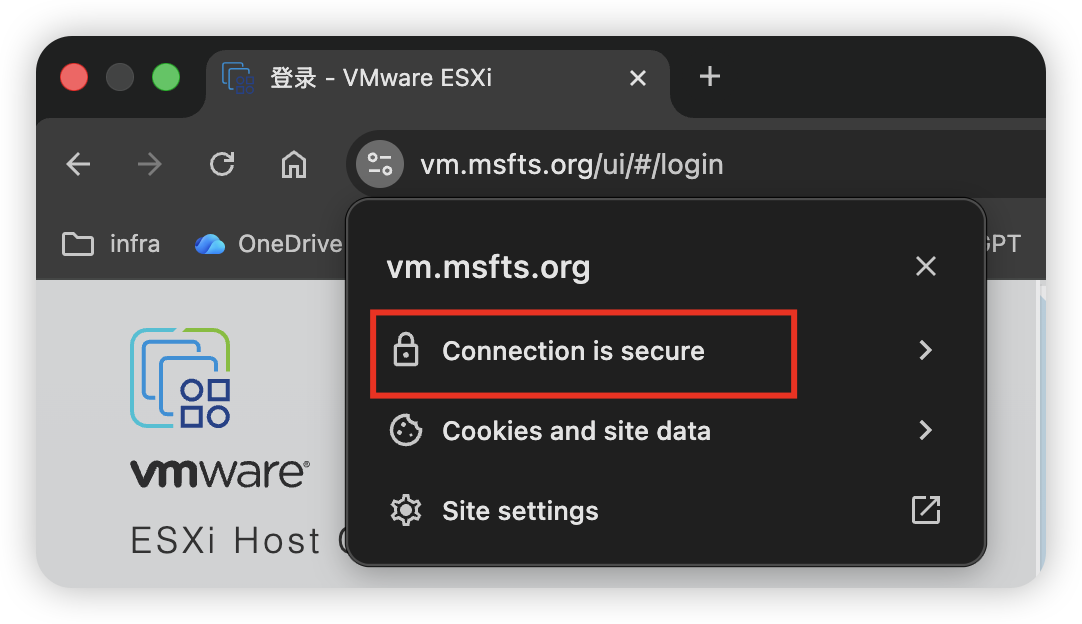The height and width of the screenshot is (624, 1082).
Task: Open the OneDrive bookmark
Action: 268,243
